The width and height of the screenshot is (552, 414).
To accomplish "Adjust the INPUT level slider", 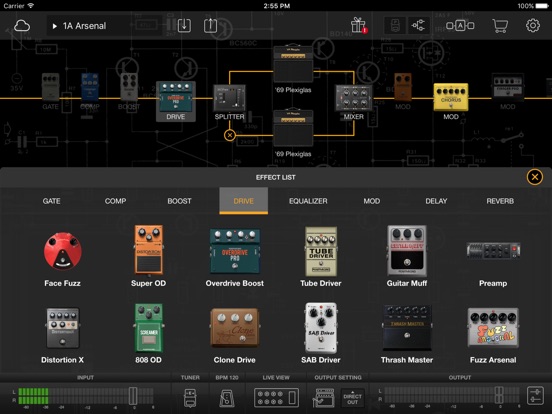I will (x=133, y=396).
